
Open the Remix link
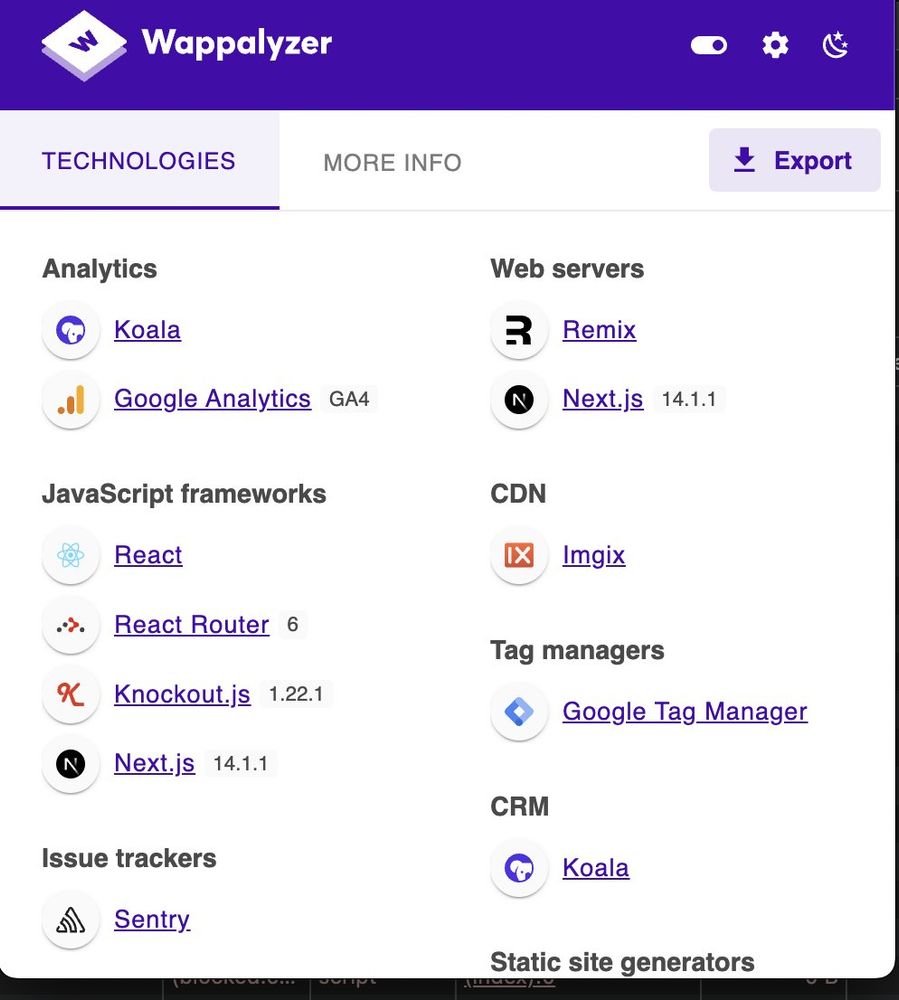599,330
